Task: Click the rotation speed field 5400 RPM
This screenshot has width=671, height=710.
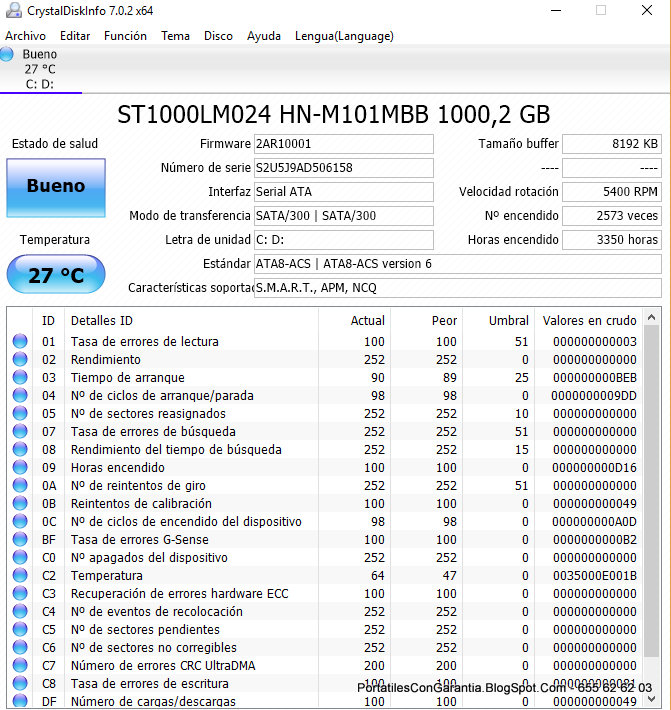Action: (x=612, y=192)
